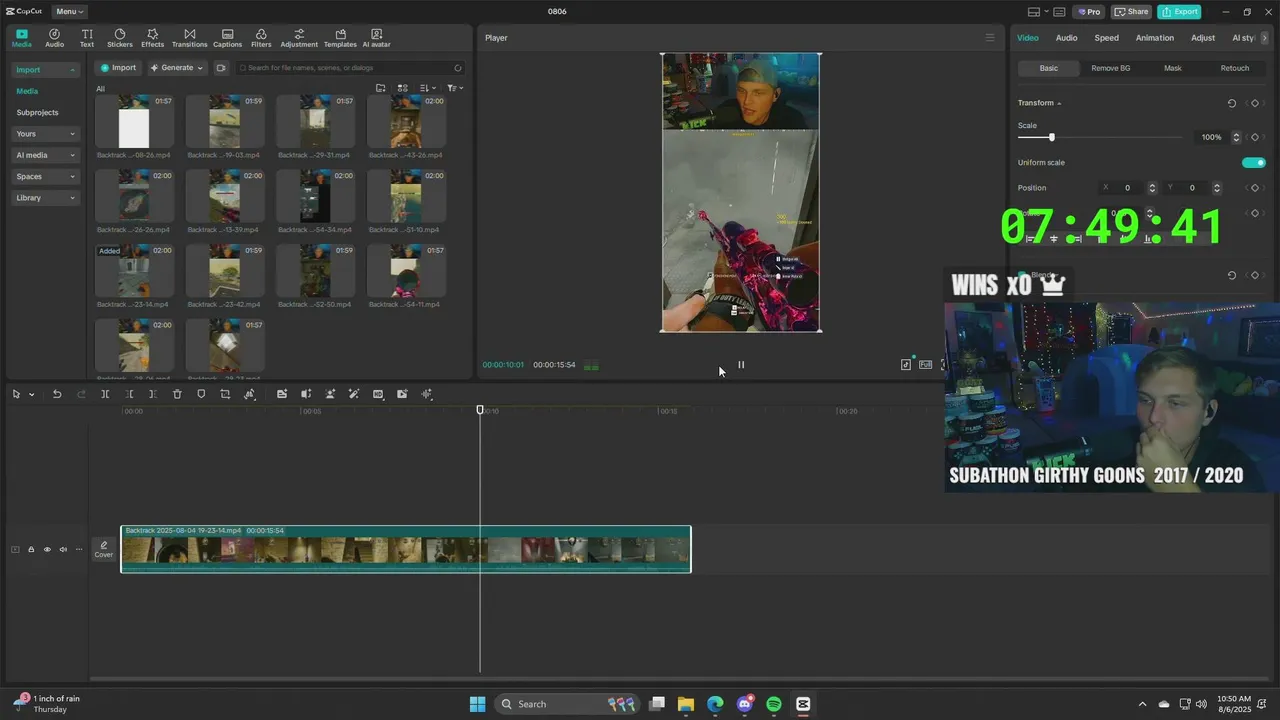The width and height of the screenshot is (1280, 720).
Task: Pause playback in the Player
Action: pyautogui.click(x=741, y=365)
